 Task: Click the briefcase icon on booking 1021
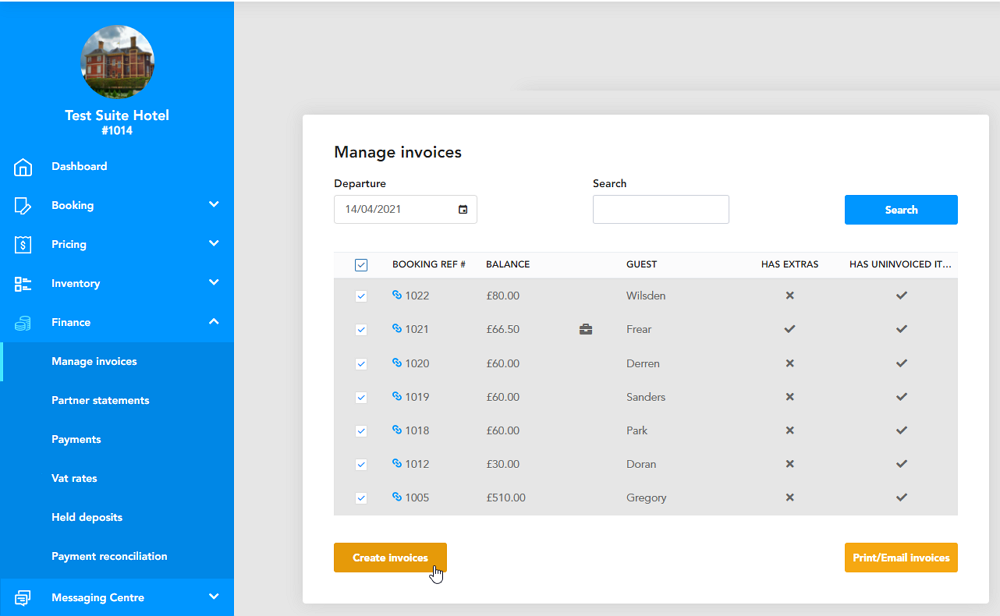(586, 328)
